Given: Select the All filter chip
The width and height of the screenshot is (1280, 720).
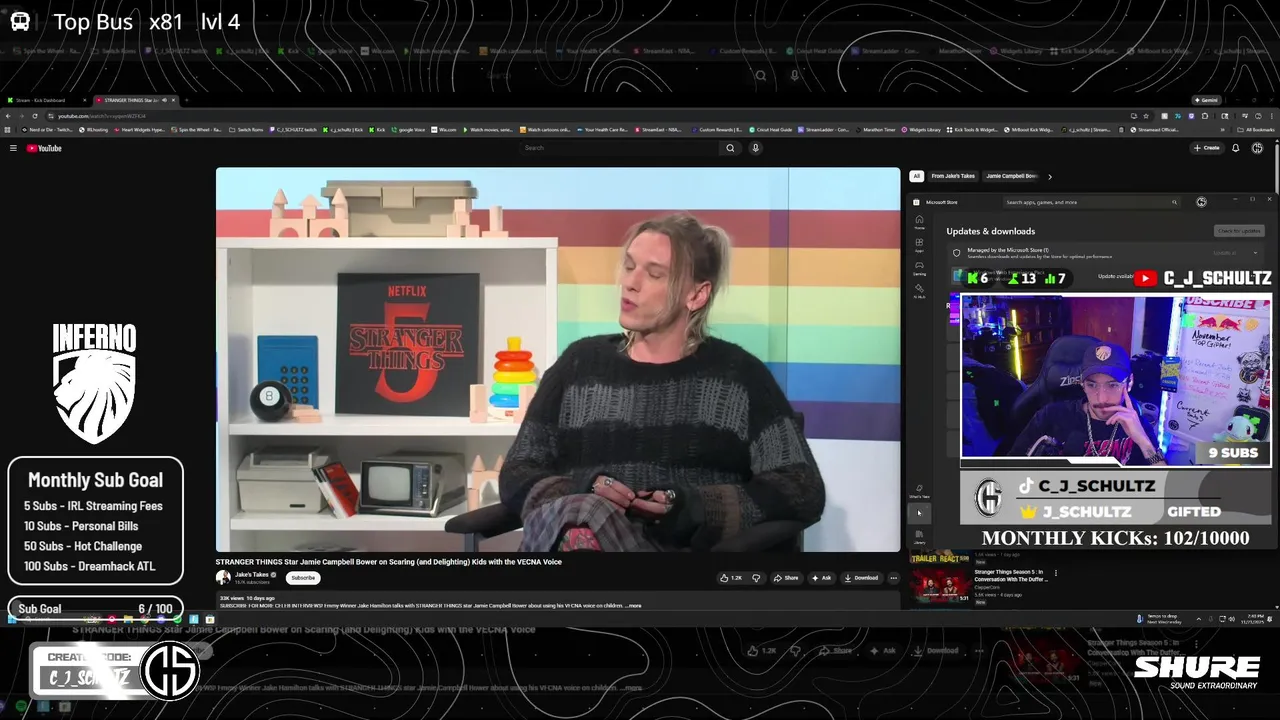Looking at the screenshot, I should [916, 176].
